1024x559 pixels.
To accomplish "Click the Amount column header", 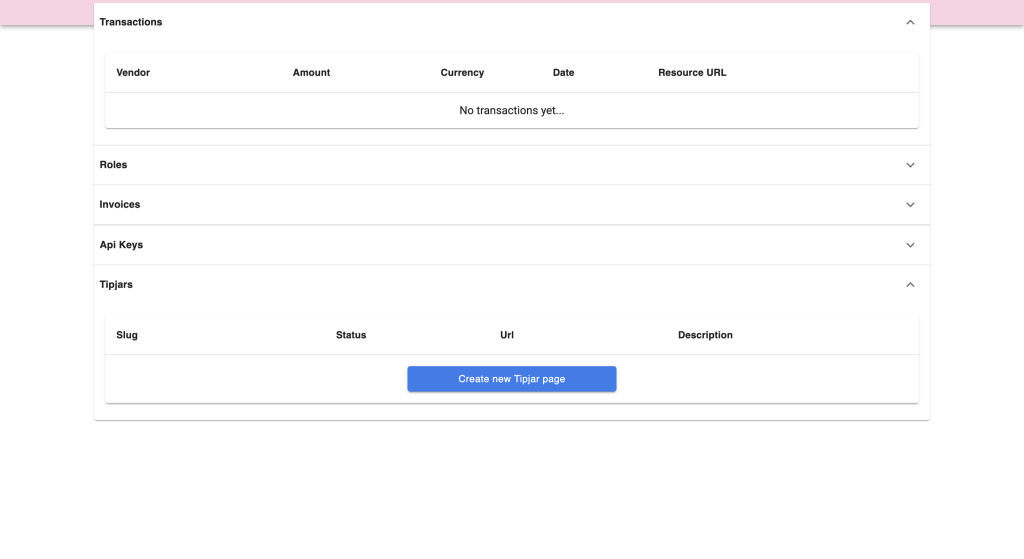I will tap(311, 73).
